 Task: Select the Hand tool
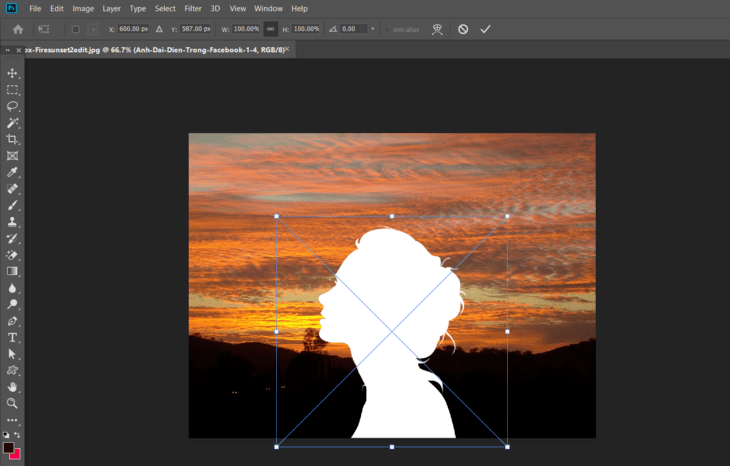pyautogui.click(x=12, y=387)
